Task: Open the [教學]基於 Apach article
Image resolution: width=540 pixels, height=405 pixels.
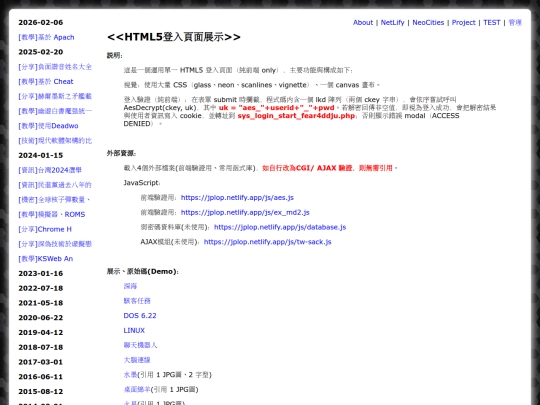Action: [46, 37]
